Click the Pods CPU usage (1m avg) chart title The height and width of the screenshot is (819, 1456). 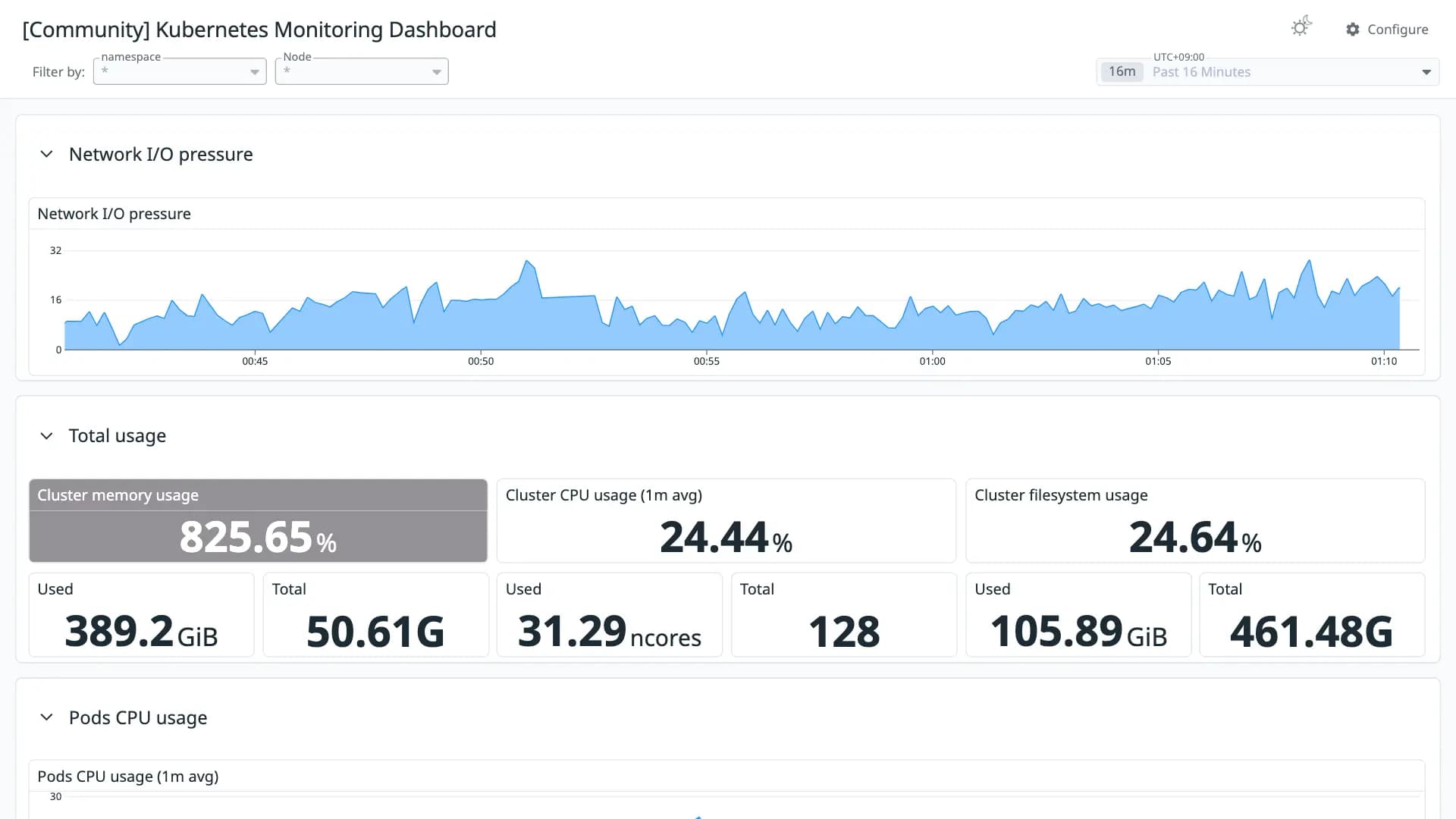(128, 777)
